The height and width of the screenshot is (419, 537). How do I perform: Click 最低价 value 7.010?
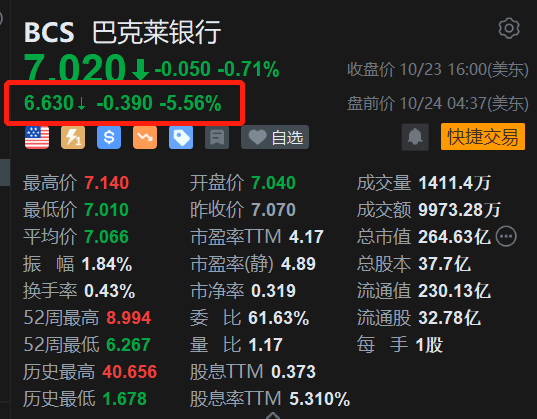pyautogui.click(x=107, y=210)
